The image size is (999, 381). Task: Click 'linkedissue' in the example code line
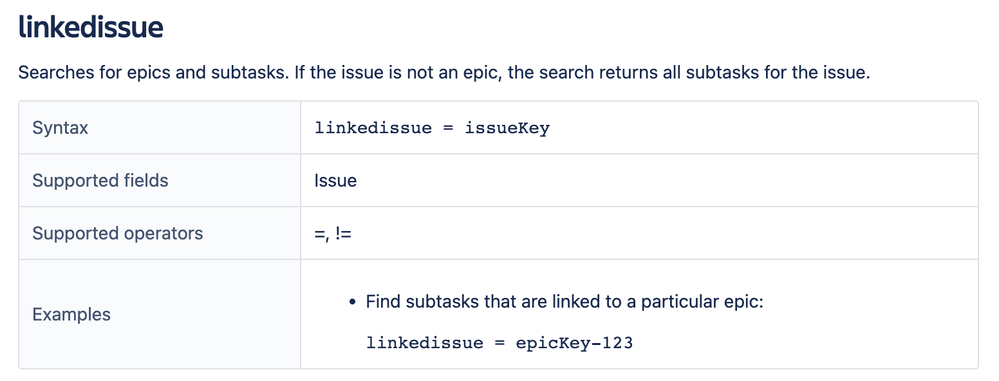[x=425, y=343]
